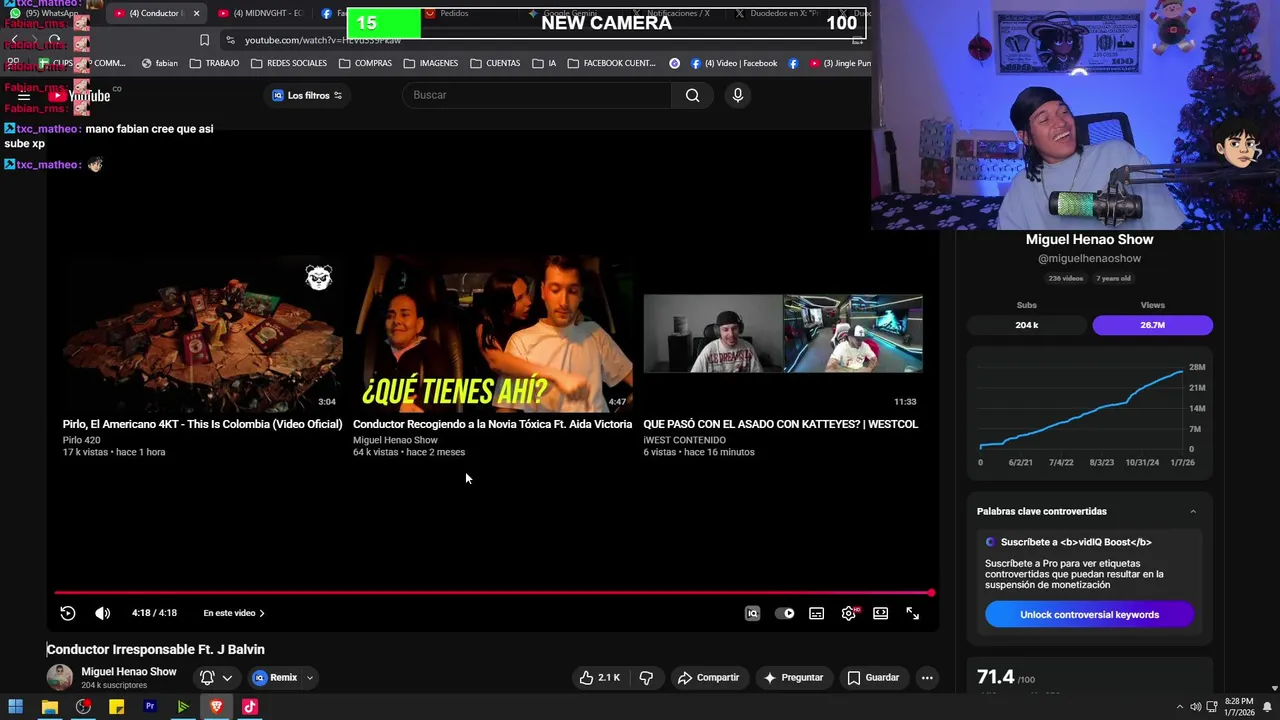Open the Brave browser taskbar icon

[x=216, y=707]
